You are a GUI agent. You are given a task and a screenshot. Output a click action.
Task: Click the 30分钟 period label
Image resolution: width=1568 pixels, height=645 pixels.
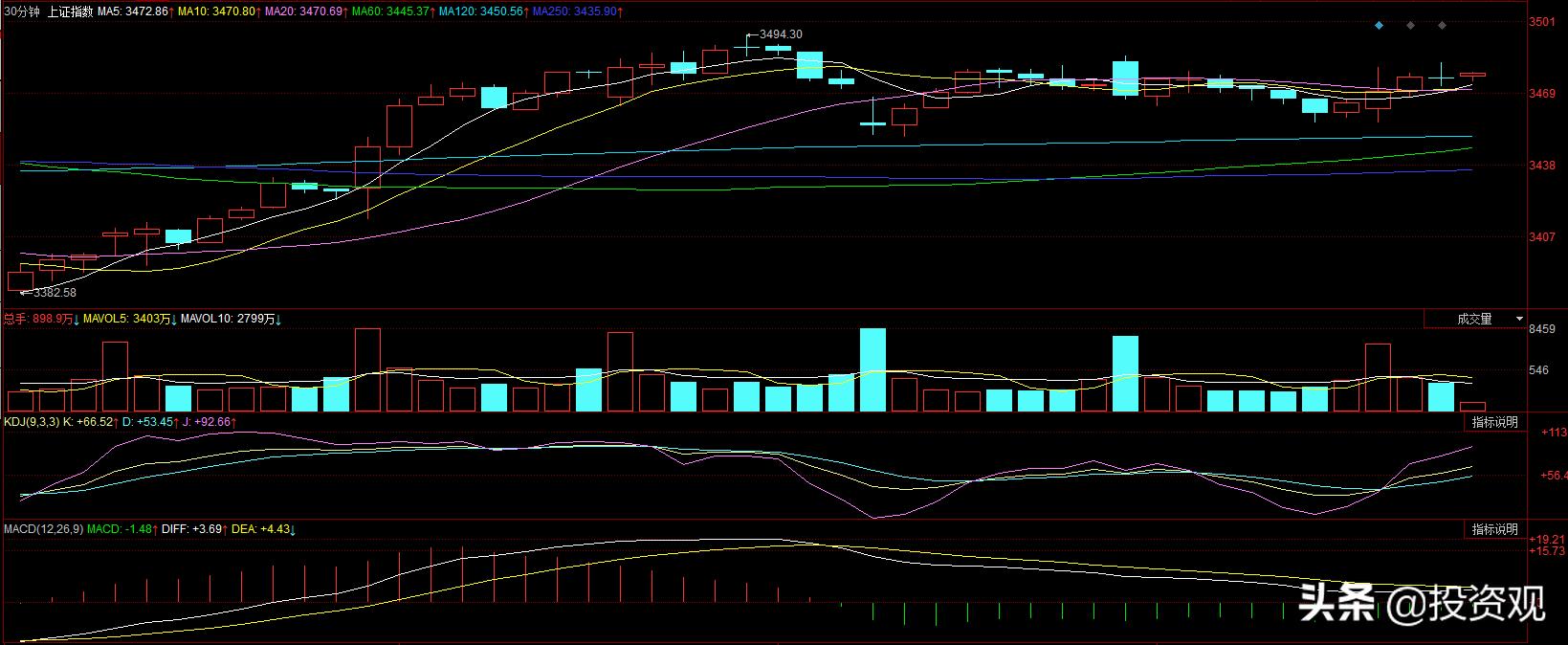21,11
